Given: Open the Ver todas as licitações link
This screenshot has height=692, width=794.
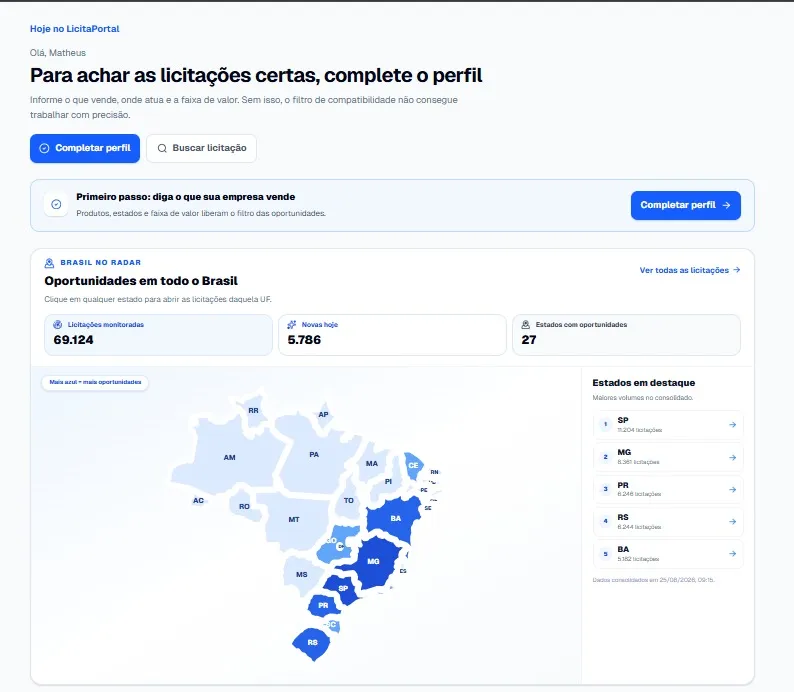Looking at the screenshot, I should (x=690, y=270).
